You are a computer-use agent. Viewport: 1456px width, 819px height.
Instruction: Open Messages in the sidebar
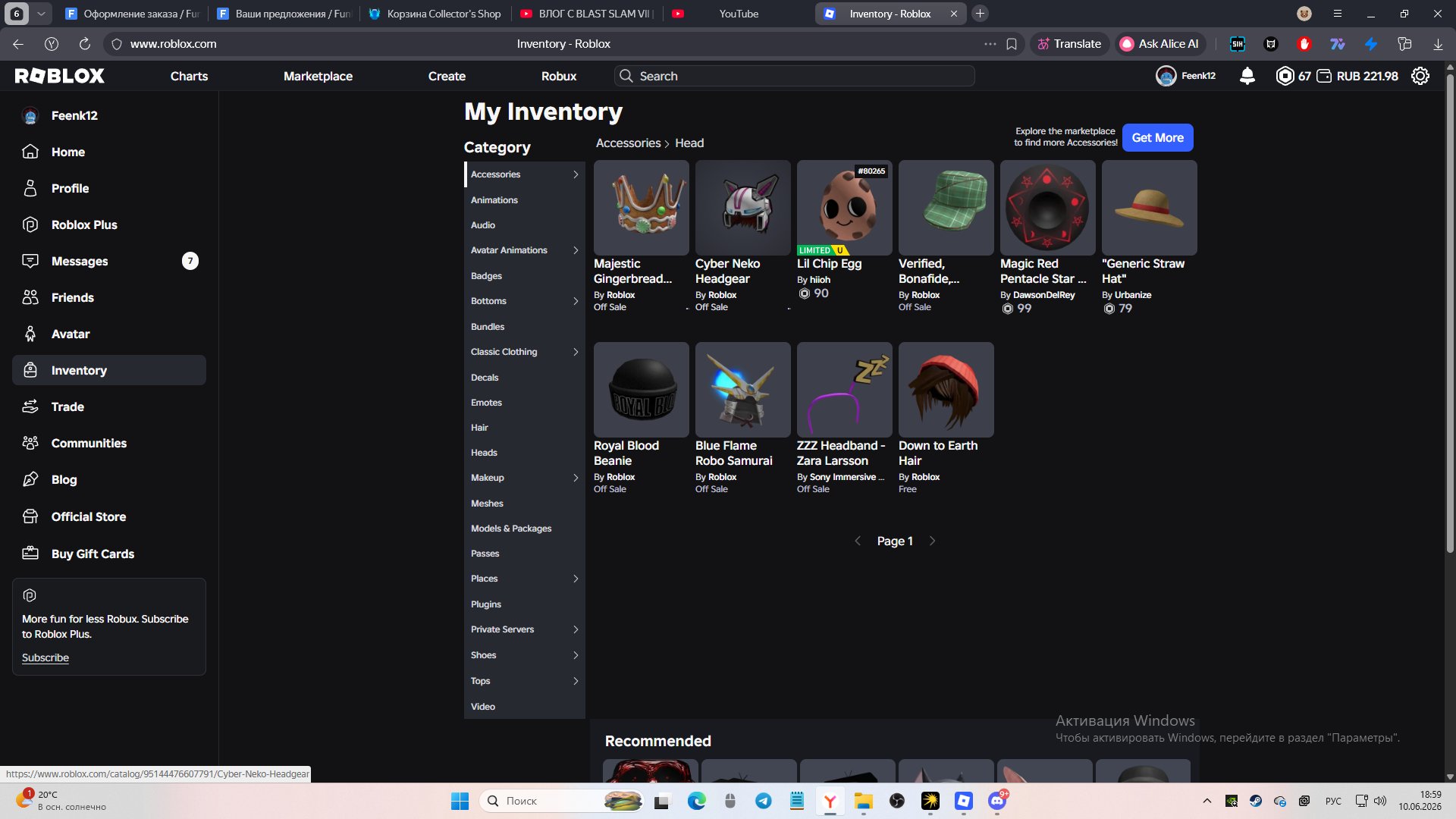click(x=109, y=261)
